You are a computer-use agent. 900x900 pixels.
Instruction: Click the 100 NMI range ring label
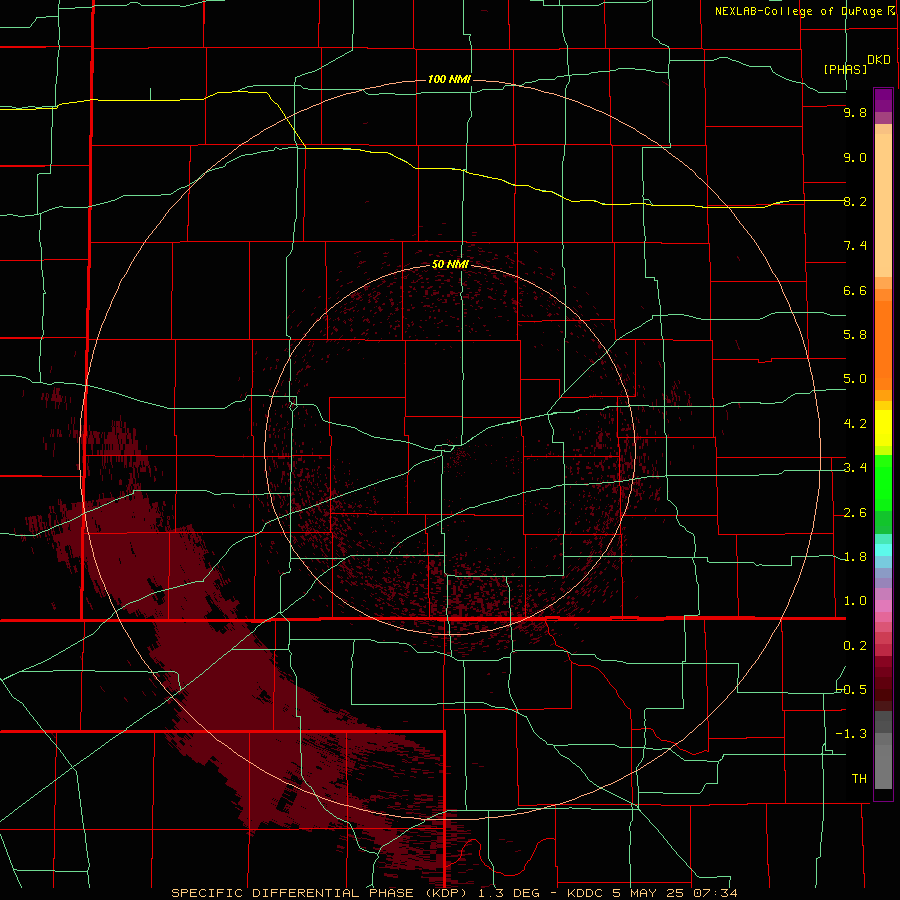(449, 79)
